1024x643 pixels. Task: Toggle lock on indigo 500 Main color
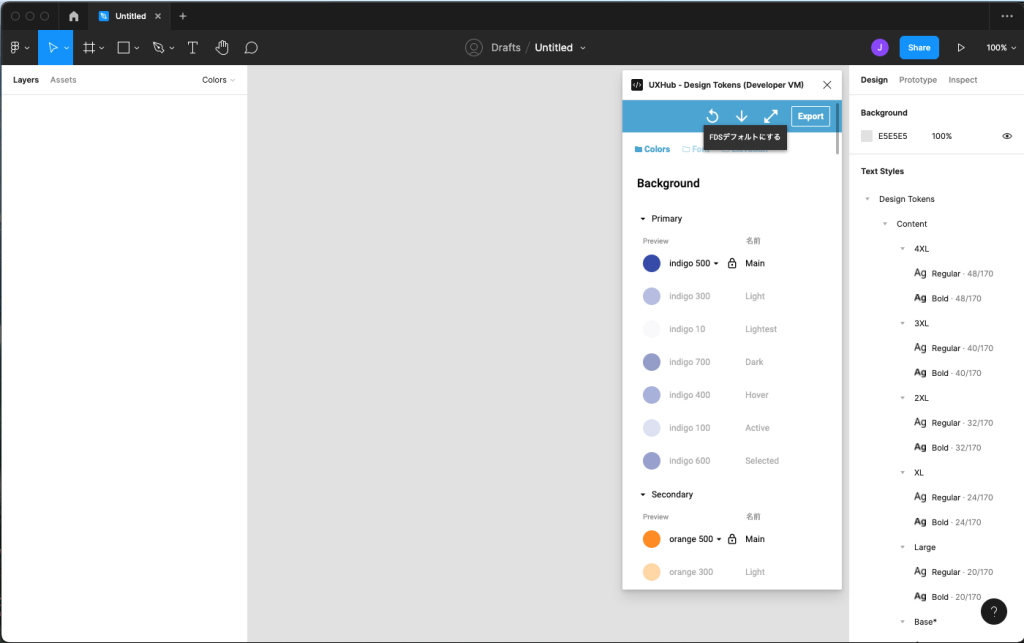[x=732, y=263]
